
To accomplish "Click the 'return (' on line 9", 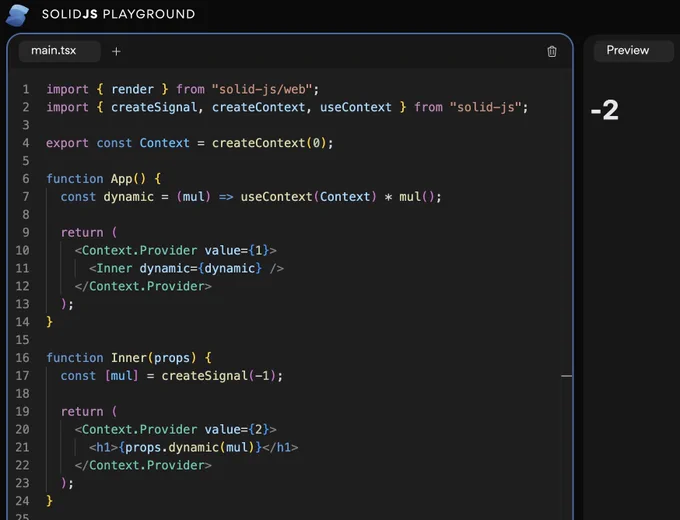I will point(89,232).
